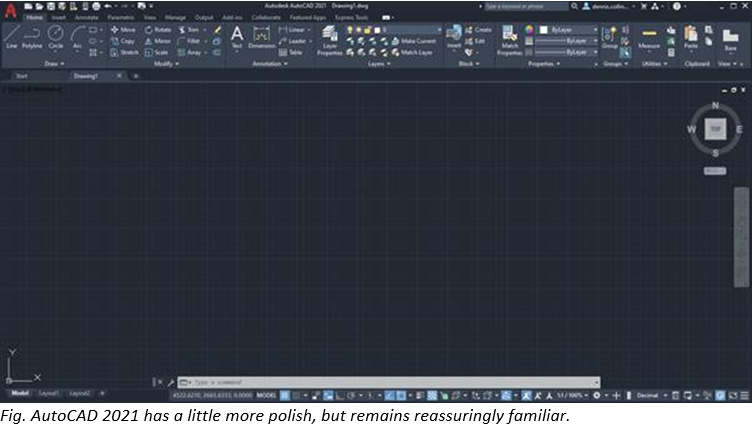This screenshot has height=430, width=754.
Task: Toggle annotation visibility in status bar
Action: tap(527, 395)
